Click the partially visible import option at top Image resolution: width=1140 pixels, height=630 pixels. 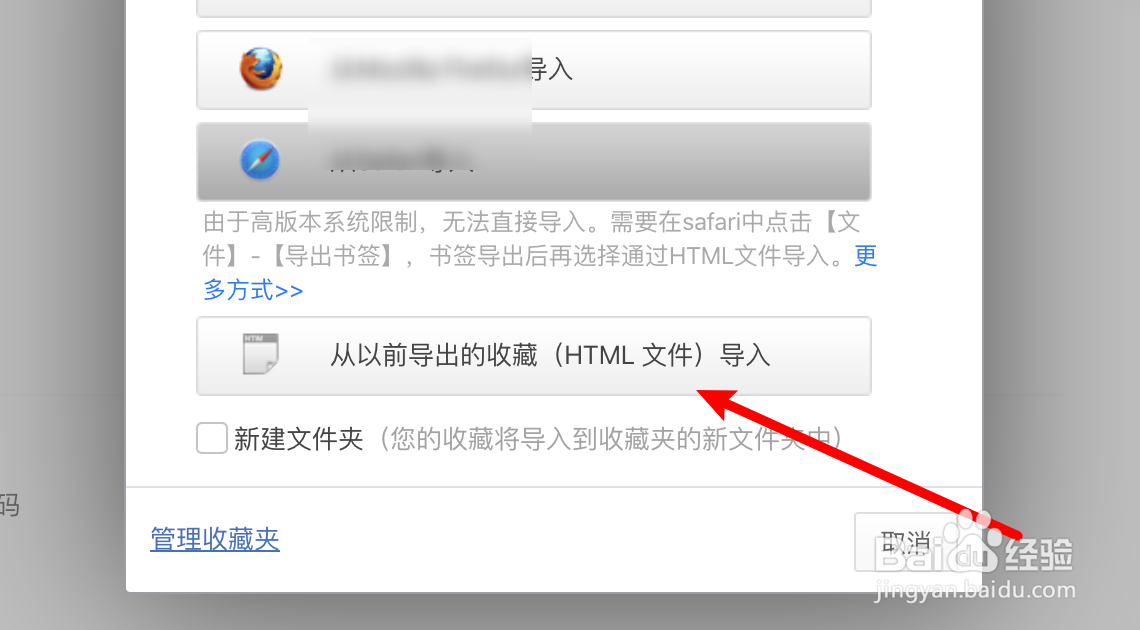[534, 8]
